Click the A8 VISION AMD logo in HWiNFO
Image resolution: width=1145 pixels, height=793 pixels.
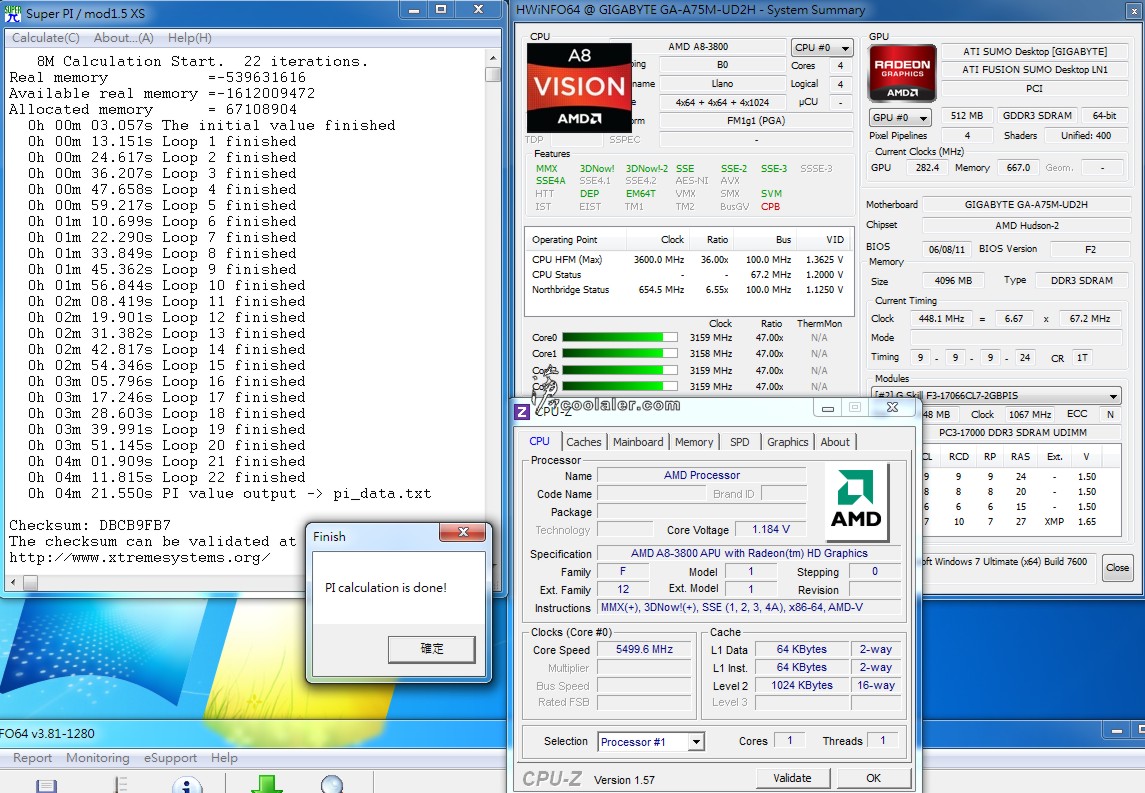tap(579, 87)
